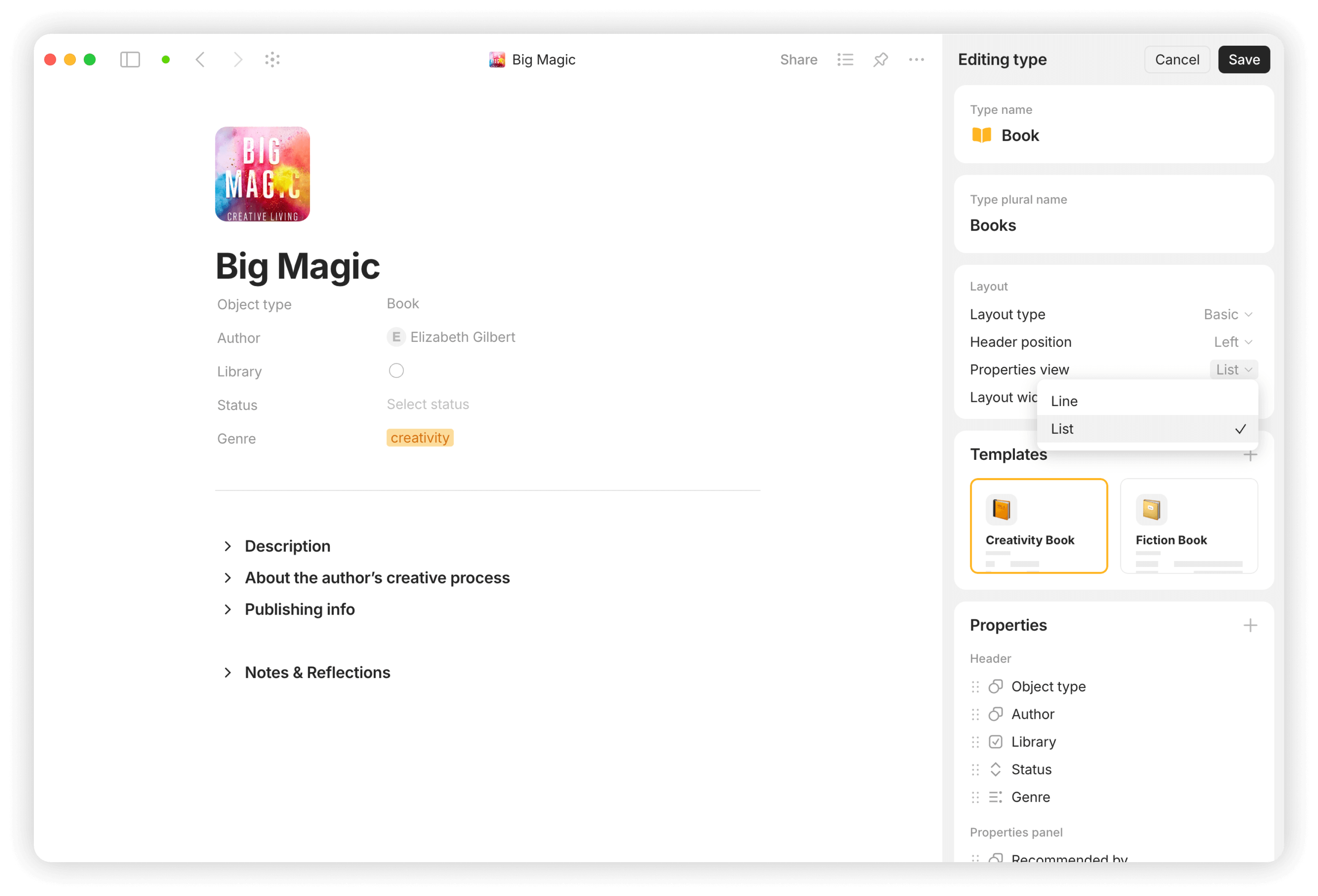Select the Creativity Book template card
This screenshot has width=1318, height=896.
[1038, 526]
